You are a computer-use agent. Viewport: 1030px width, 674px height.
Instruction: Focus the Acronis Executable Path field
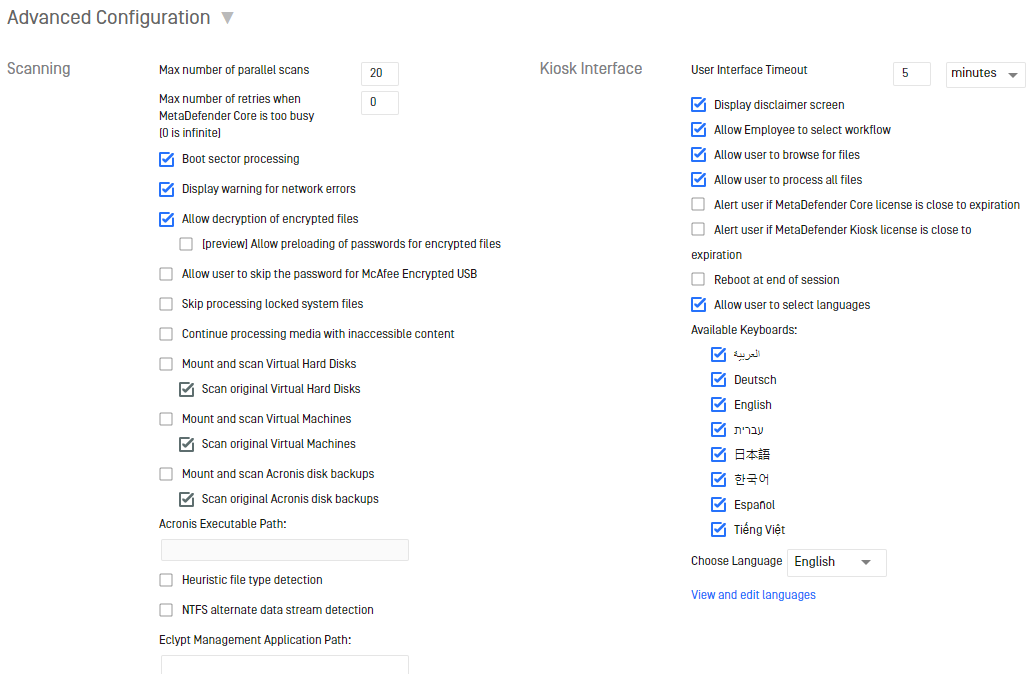(x=284, y=550)
